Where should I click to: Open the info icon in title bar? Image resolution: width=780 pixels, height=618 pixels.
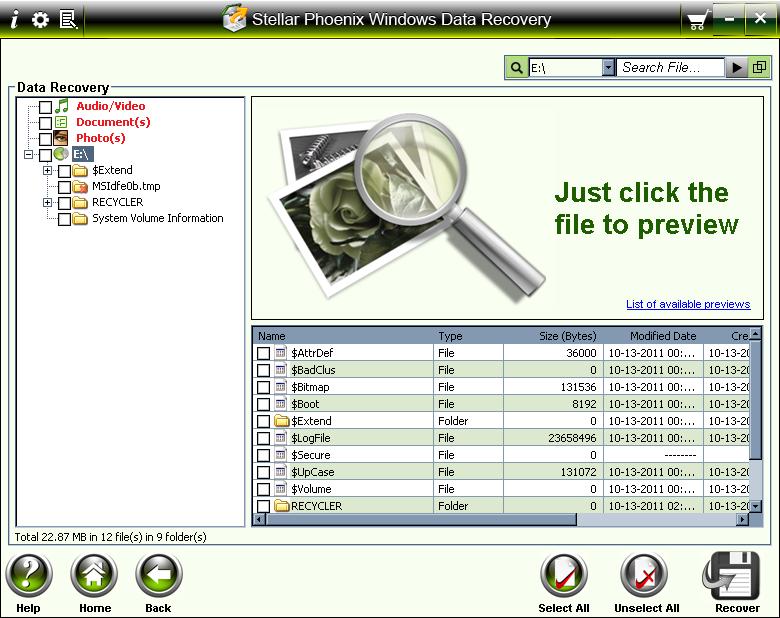click(14, 19)
